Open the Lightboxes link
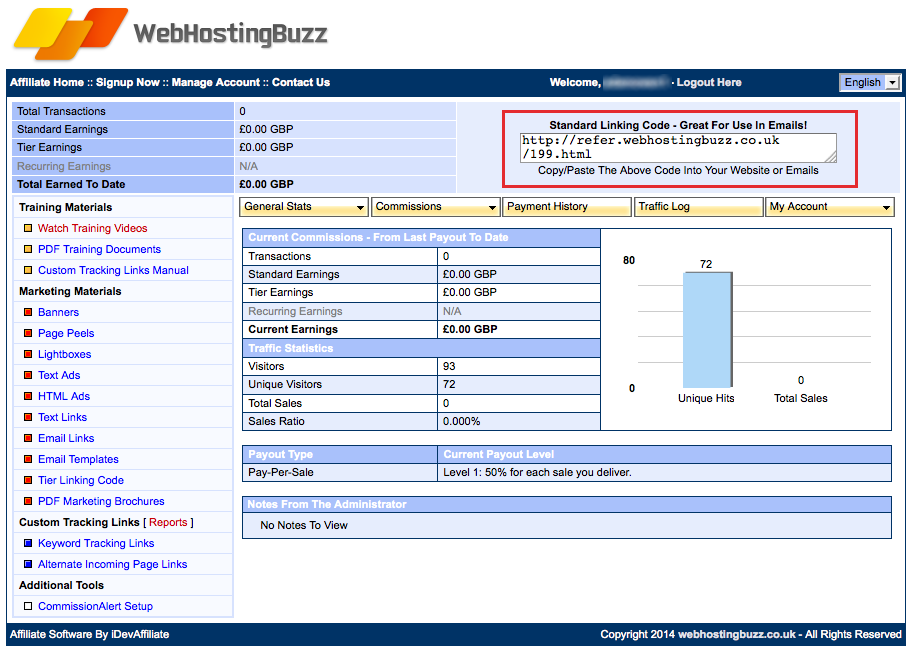Image resolution: width=911 pixels, height=652 pixels. [x=64, y=354]
